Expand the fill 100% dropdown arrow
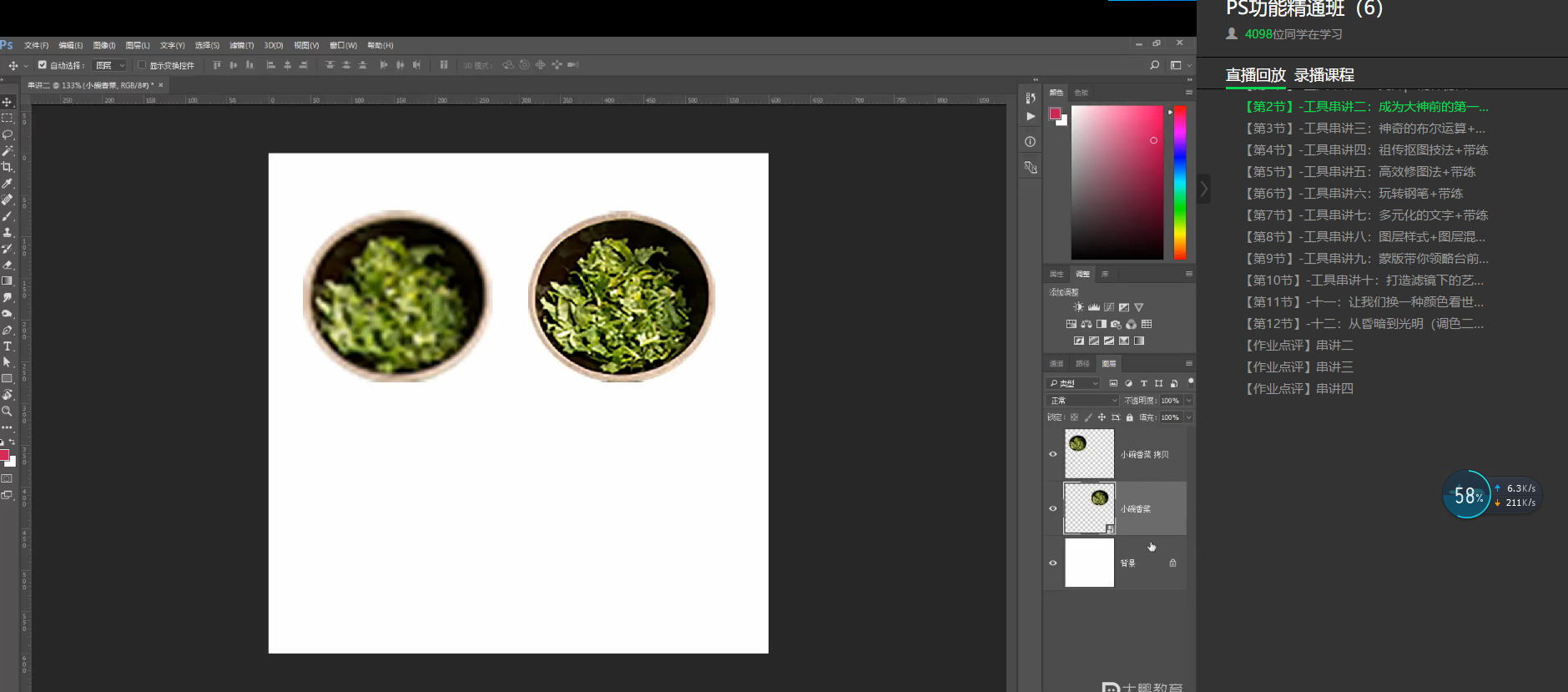This screenshot has width=1568, height=692. [1189, 417]
